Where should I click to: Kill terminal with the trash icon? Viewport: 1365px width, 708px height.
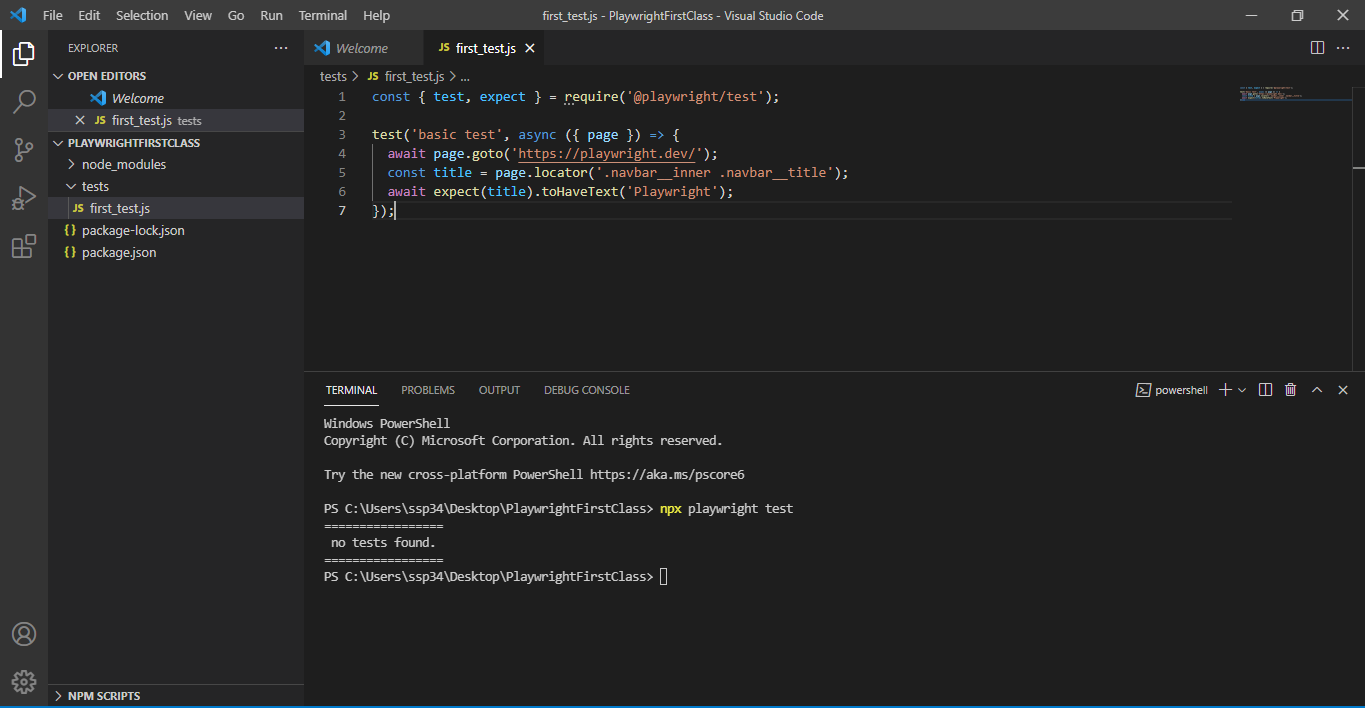(x=1291, y=390)
